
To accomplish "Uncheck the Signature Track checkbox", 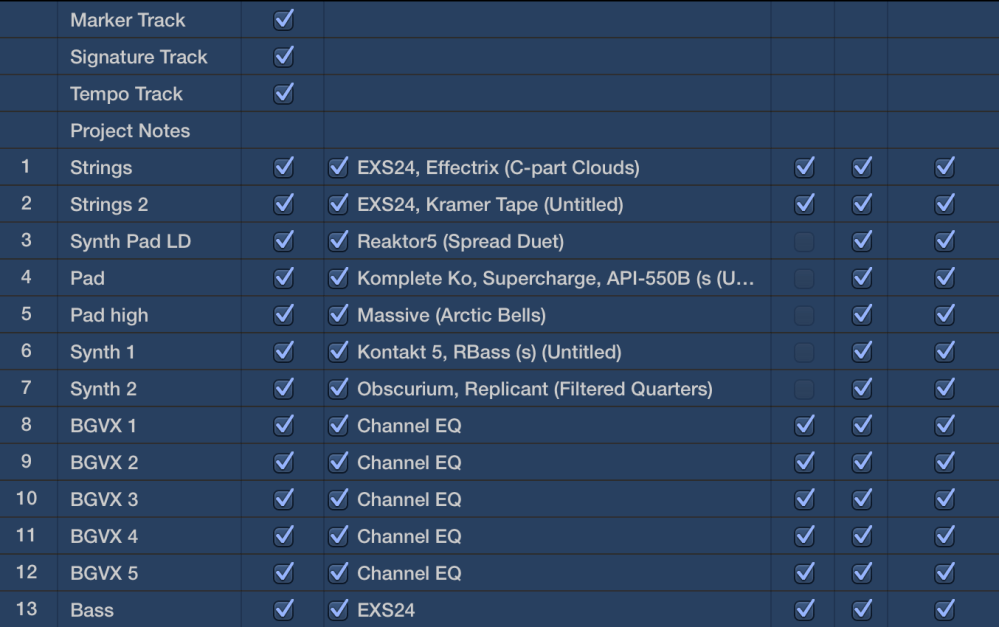I will coord(284,57).
